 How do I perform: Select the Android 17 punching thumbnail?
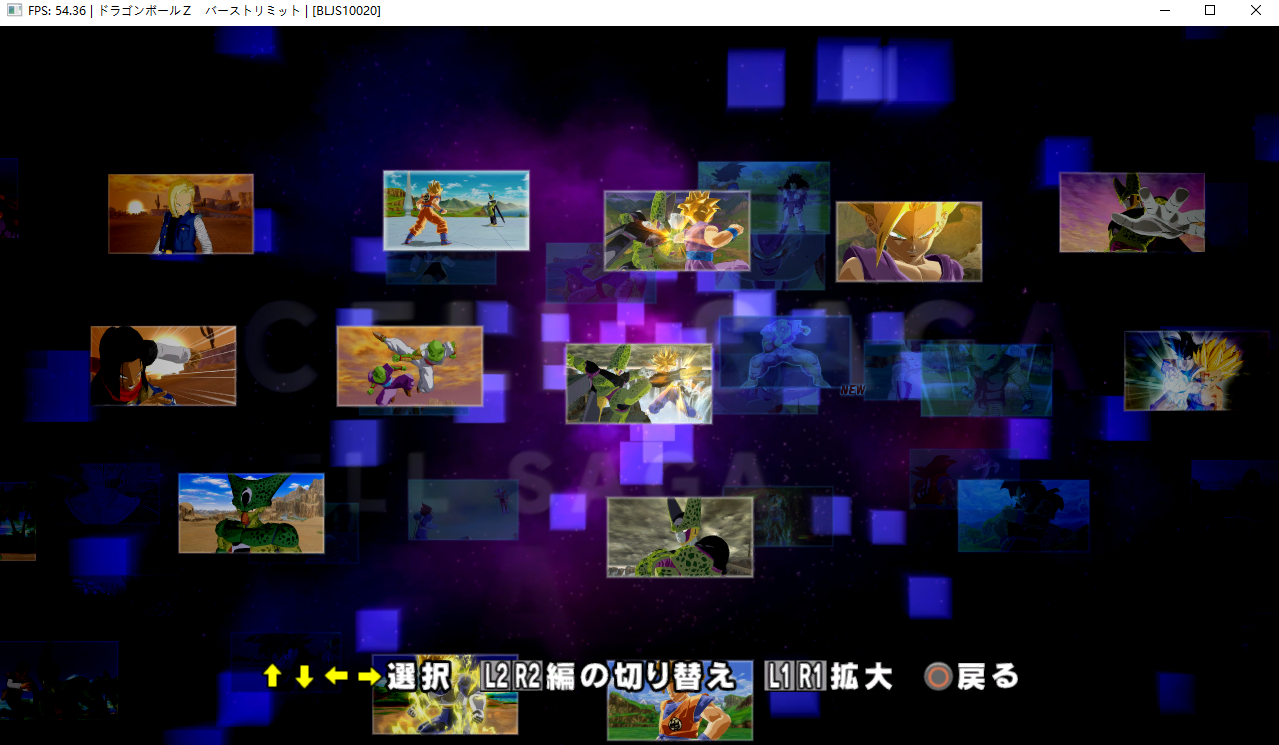pyautogui.click(x=163, y=365)
